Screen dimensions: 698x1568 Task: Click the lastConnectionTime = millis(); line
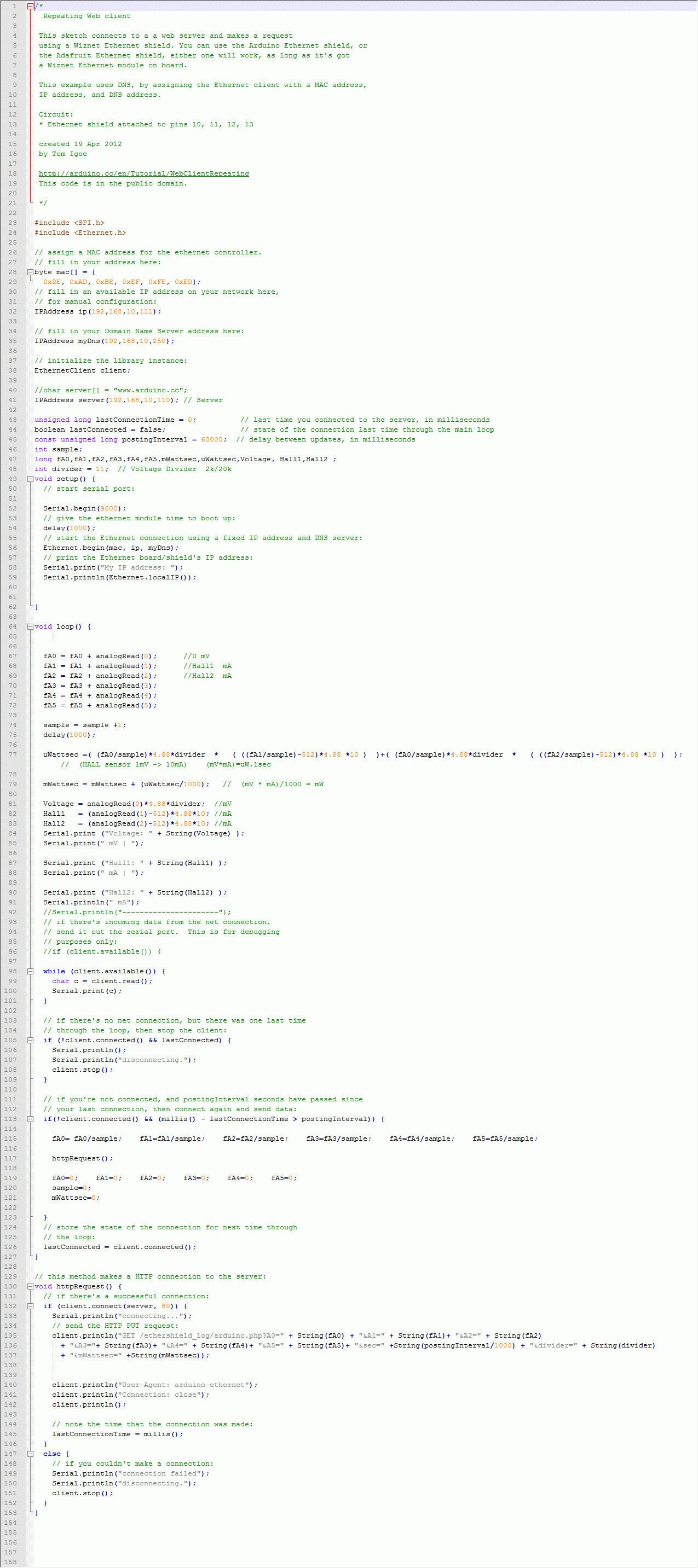(118, 1434)
